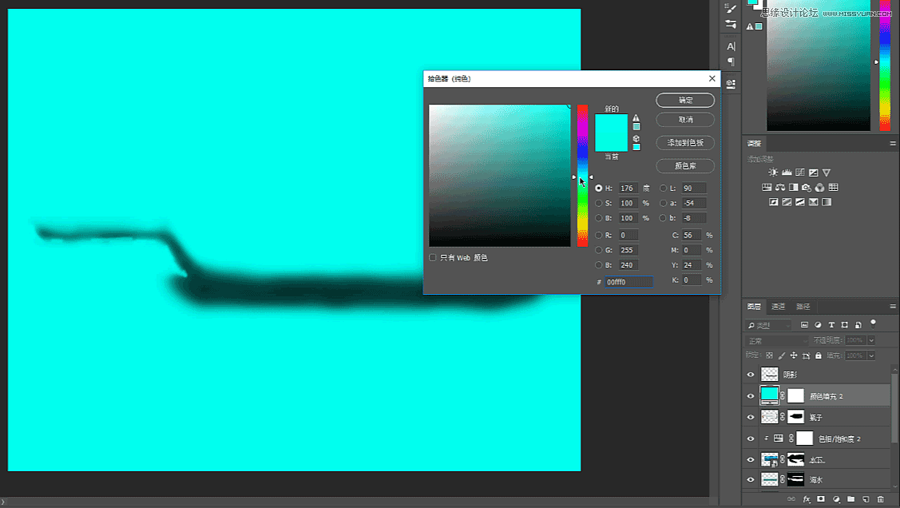
Task: Hide the 色相/饱和度 2 layer
Action: click(x=751, y=439)
